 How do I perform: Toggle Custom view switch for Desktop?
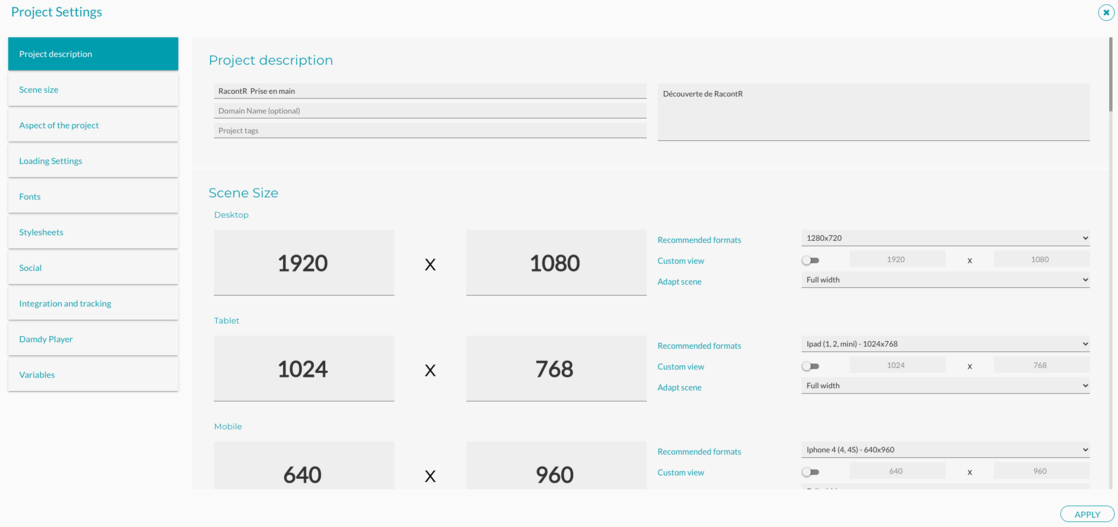[810, 260]
